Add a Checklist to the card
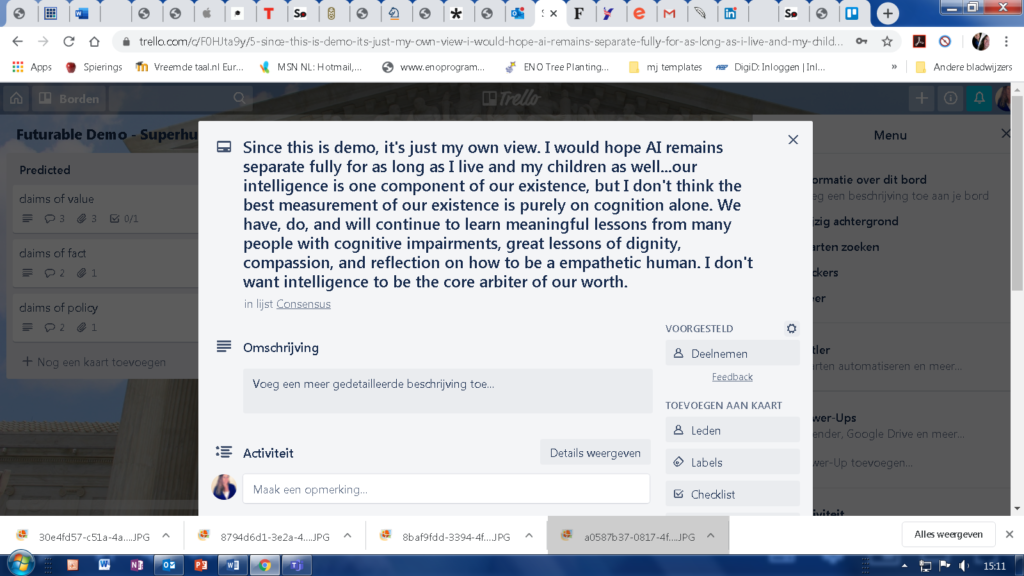1024x576 pixels. tap(732, 494)
